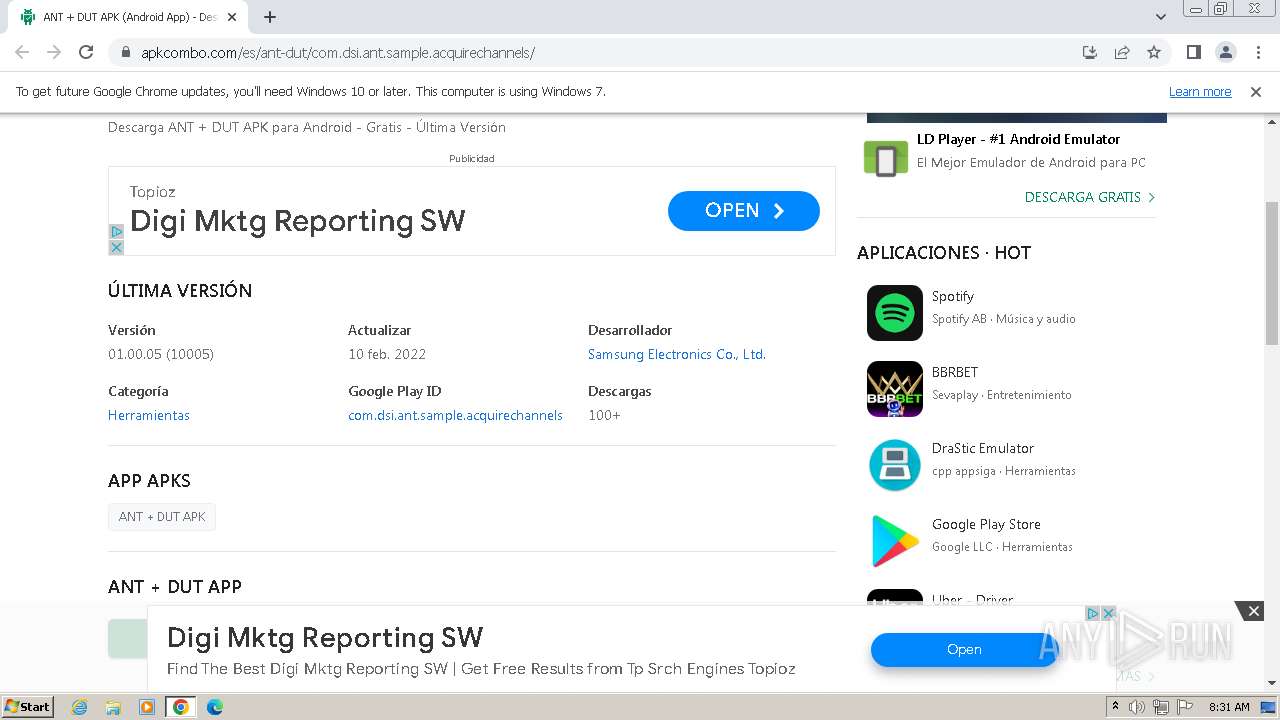Click the bottom banner AdChoices icon
Viewport: 1280px width, 720px height.
pyautogui.click(x=1093, y=613)
